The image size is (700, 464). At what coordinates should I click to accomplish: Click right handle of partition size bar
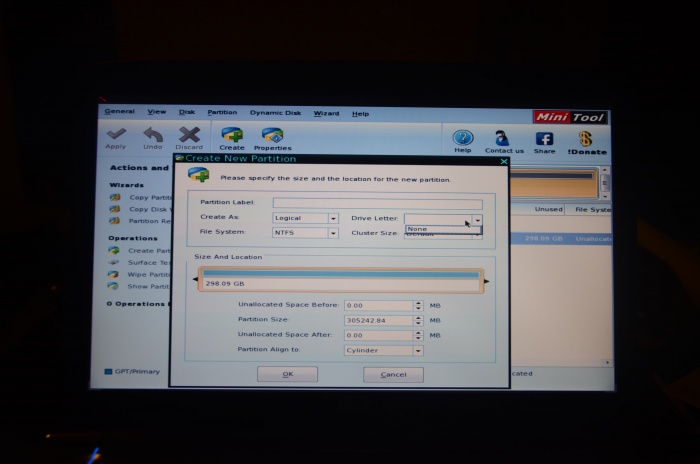487,281
